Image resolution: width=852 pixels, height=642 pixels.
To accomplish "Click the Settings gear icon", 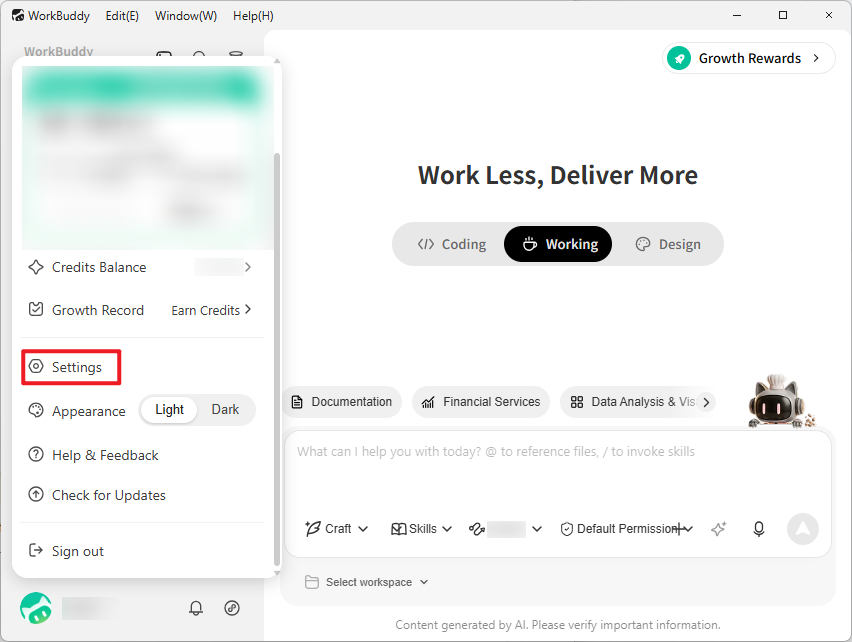I will [x=36, y=367].
